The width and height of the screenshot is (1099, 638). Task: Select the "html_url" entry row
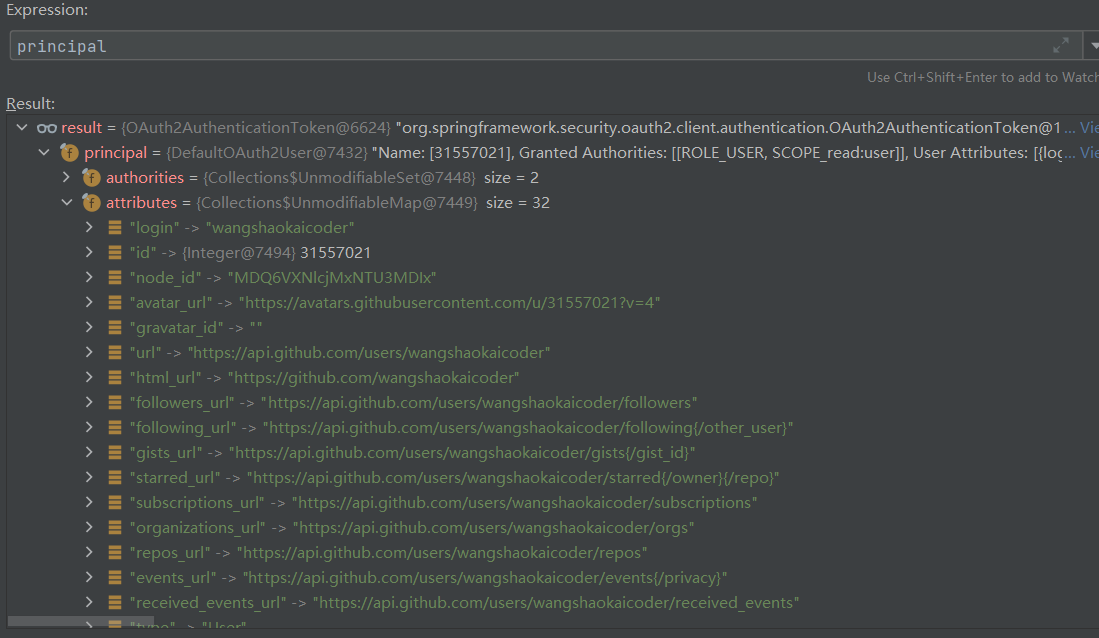click(324, 378)
